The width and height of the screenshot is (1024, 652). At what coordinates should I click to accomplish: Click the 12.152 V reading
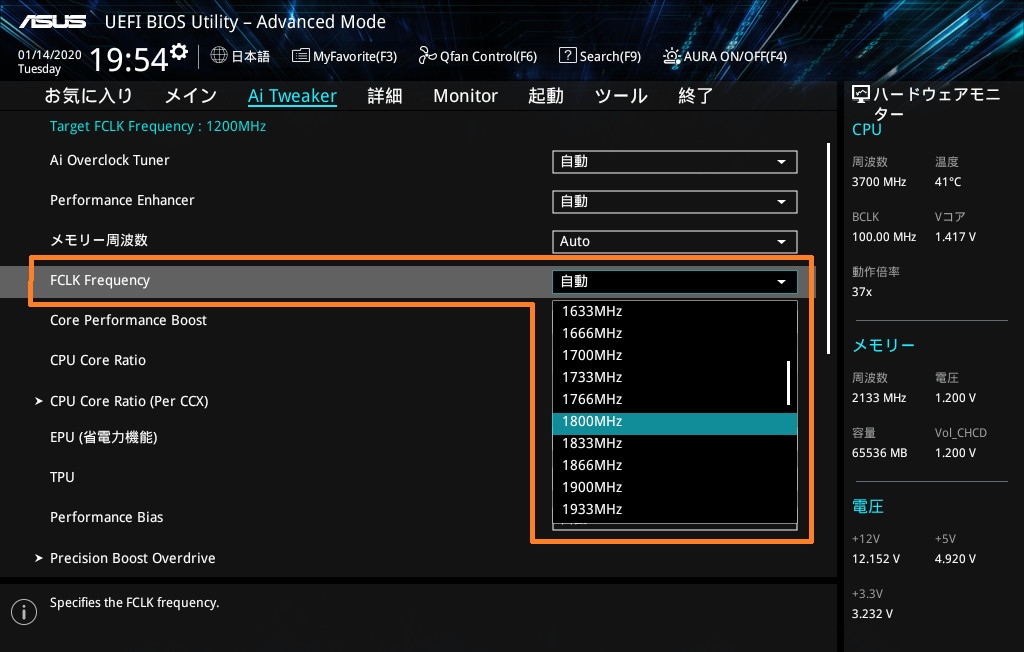(876, 559)
